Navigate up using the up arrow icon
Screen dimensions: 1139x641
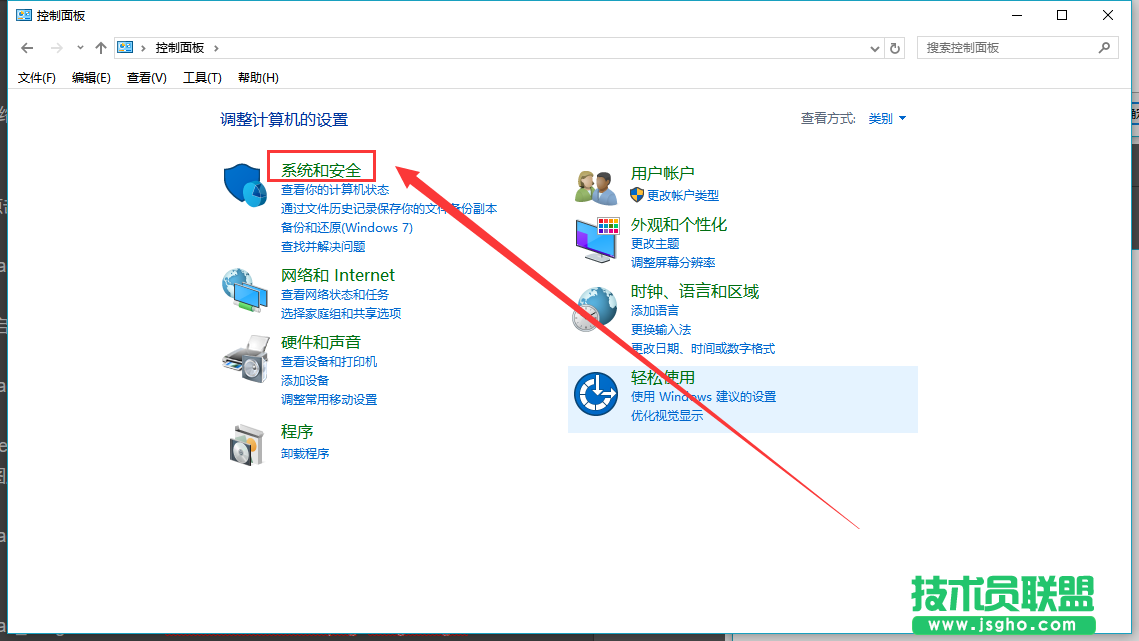100,46
